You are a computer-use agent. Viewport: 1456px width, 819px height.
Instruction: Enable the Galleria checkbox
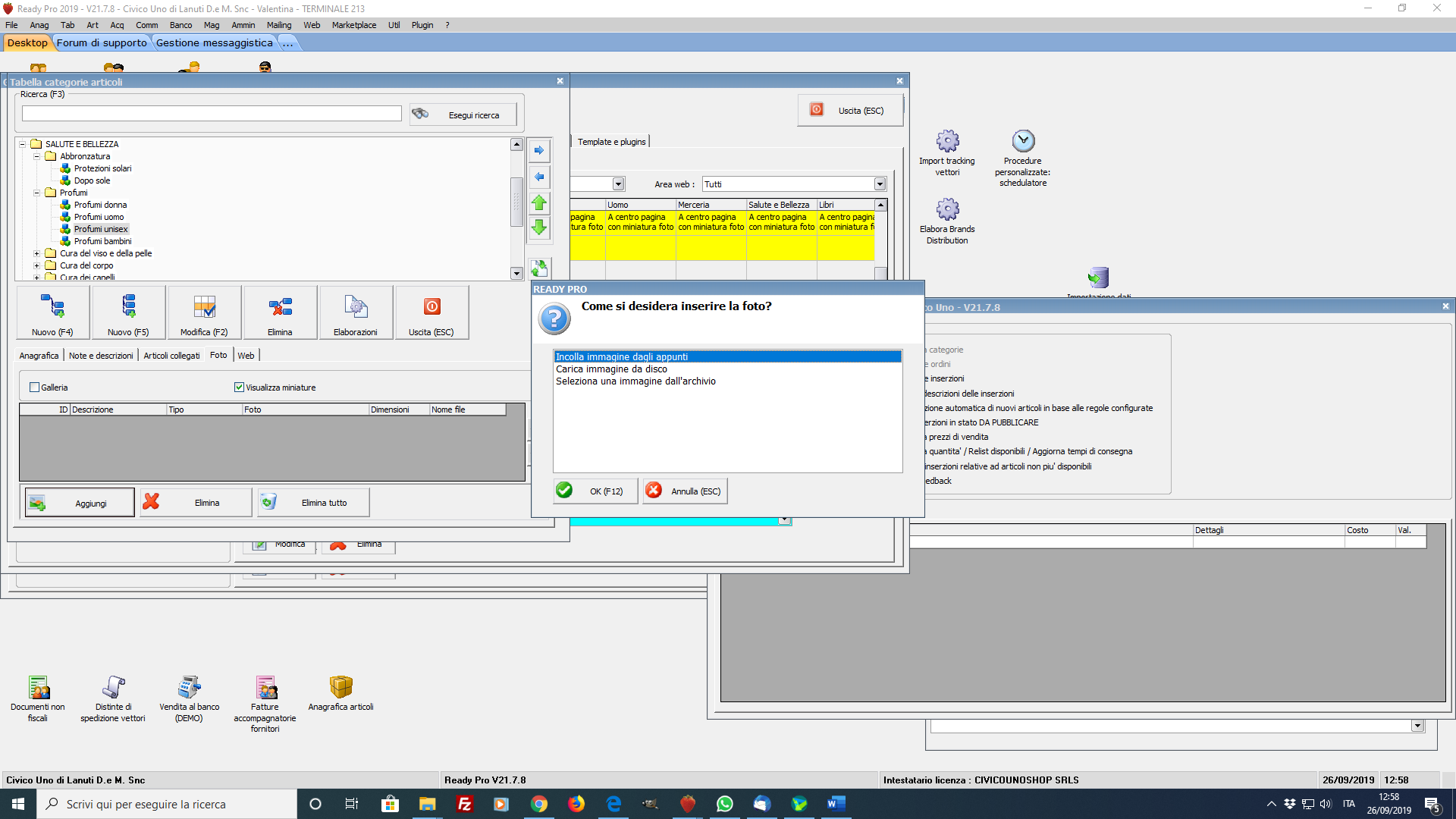pos(34,388)
